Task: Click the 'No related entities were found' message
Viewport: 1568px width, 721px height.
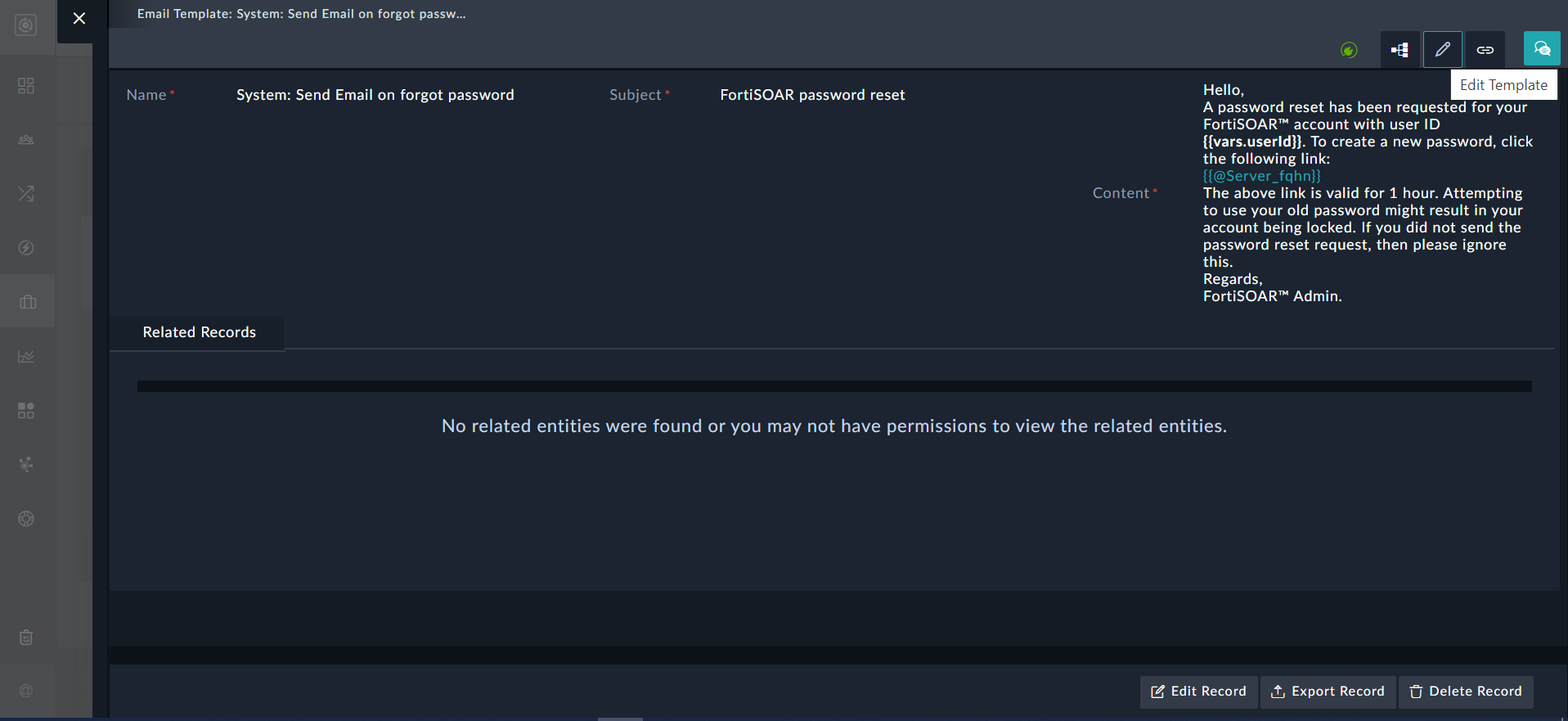Action: [x=834, y=426]
